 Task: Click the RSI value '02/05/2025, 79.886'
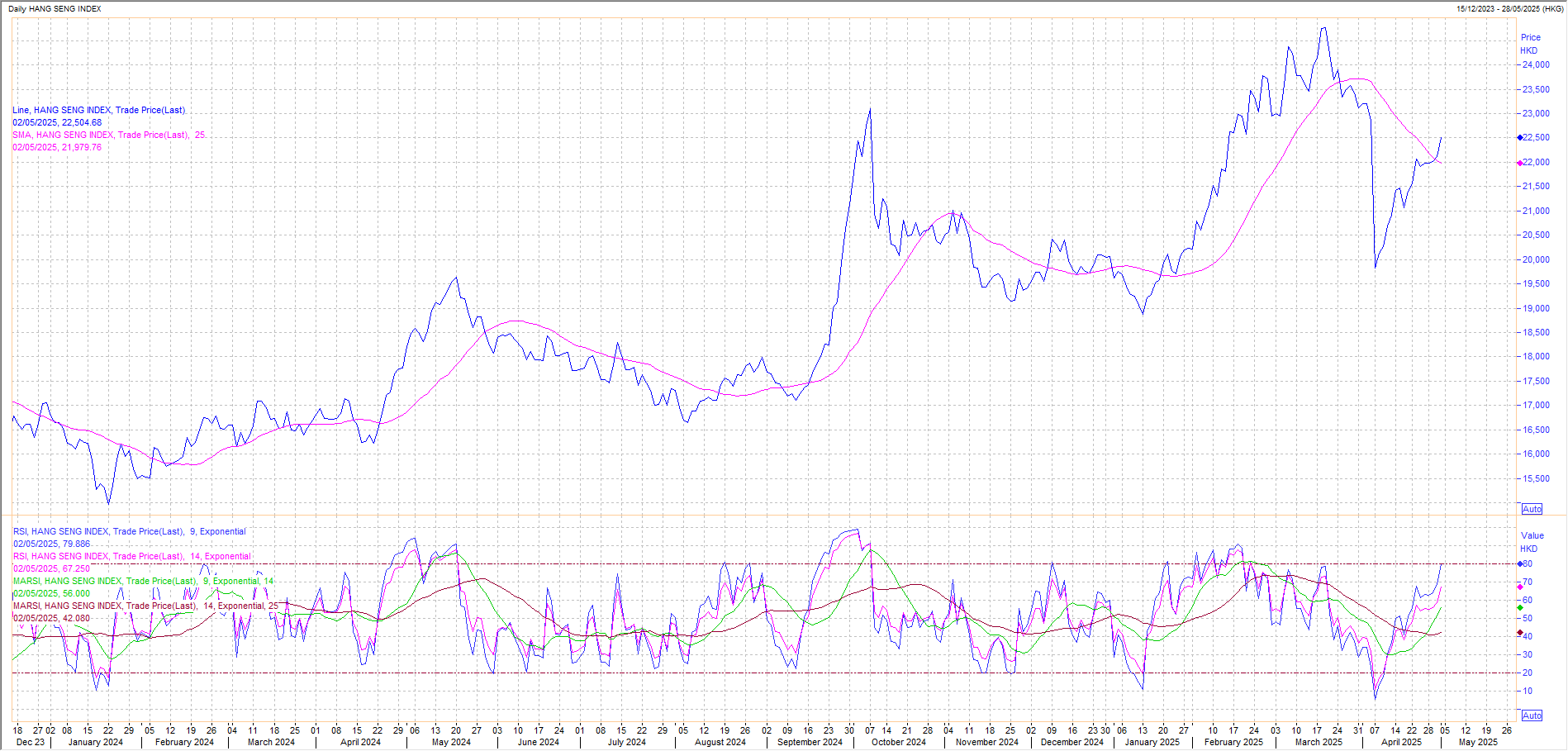pyautogui.click(x=51, y=544)
